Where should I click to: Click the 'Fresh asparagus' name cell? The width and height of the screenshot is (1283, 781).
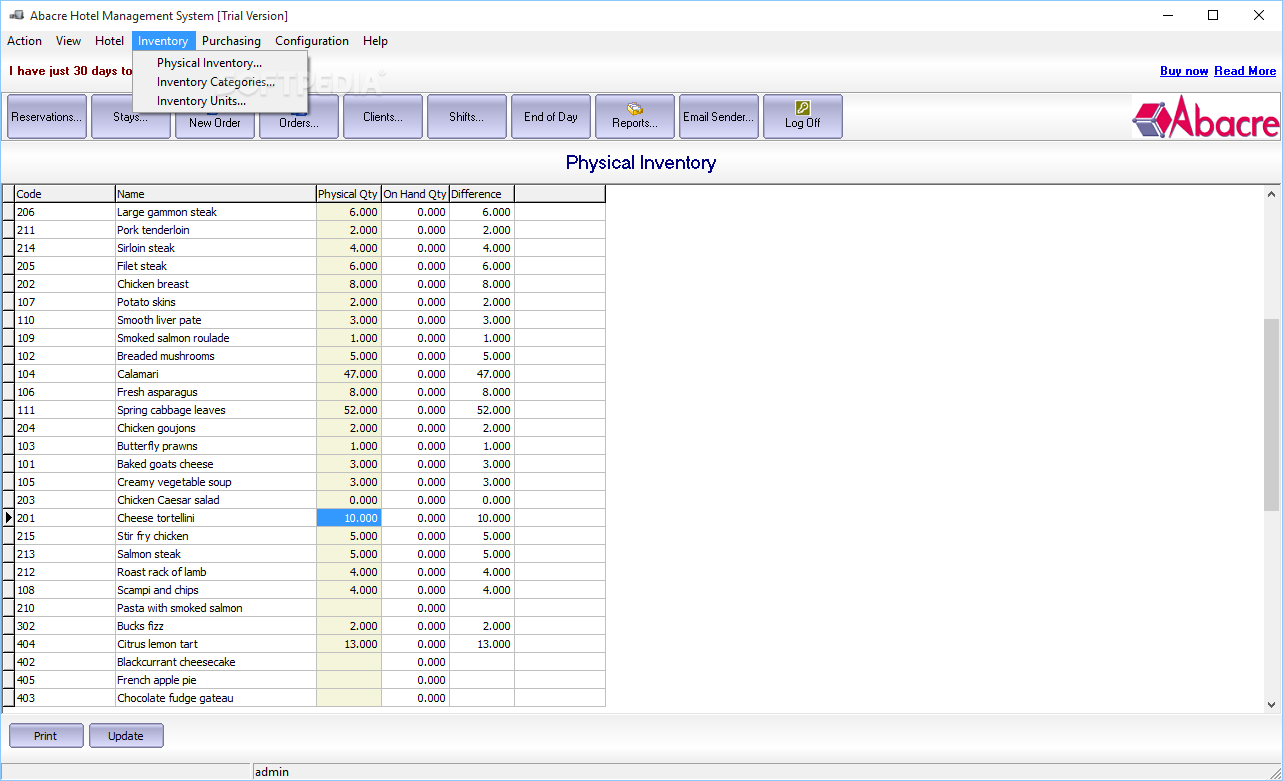pos(216,392)
